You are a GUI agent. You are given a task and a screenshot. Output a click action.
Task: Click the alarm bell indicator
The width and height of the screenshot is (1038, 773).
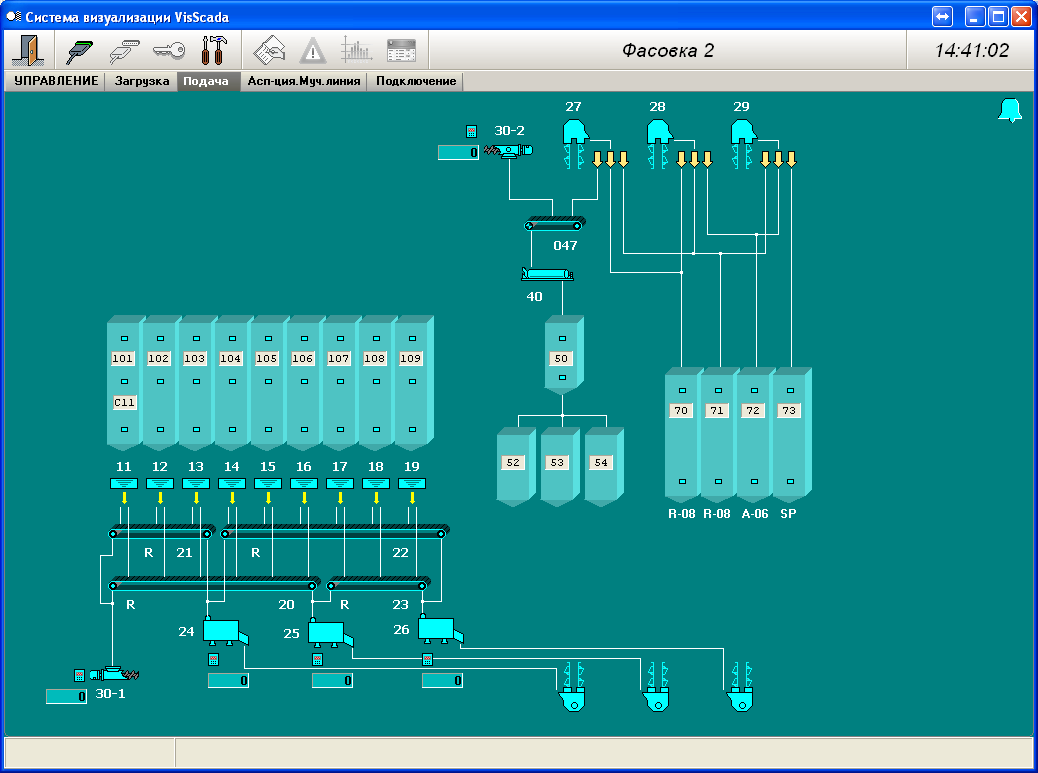click(1010, 111)
